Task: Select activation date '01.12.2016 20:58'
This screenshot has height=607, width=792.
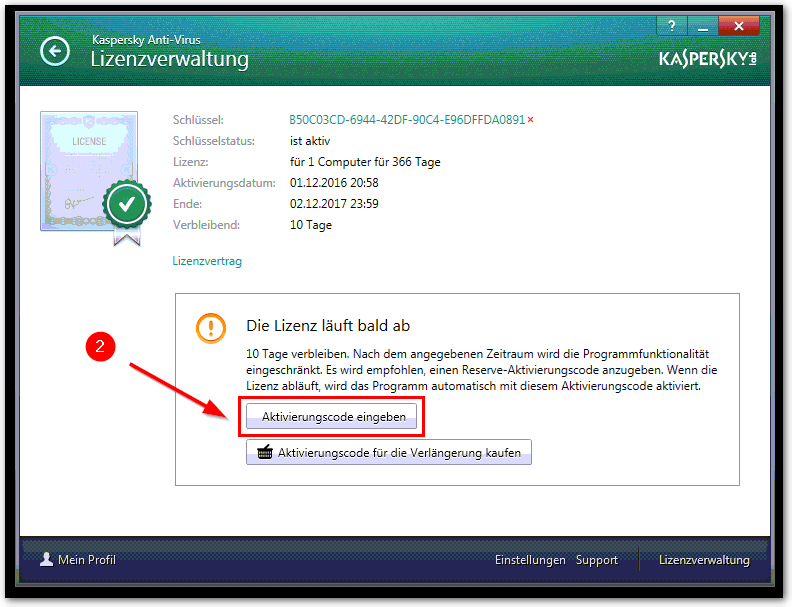Action: pyautogui.click(x=334, y=183)
